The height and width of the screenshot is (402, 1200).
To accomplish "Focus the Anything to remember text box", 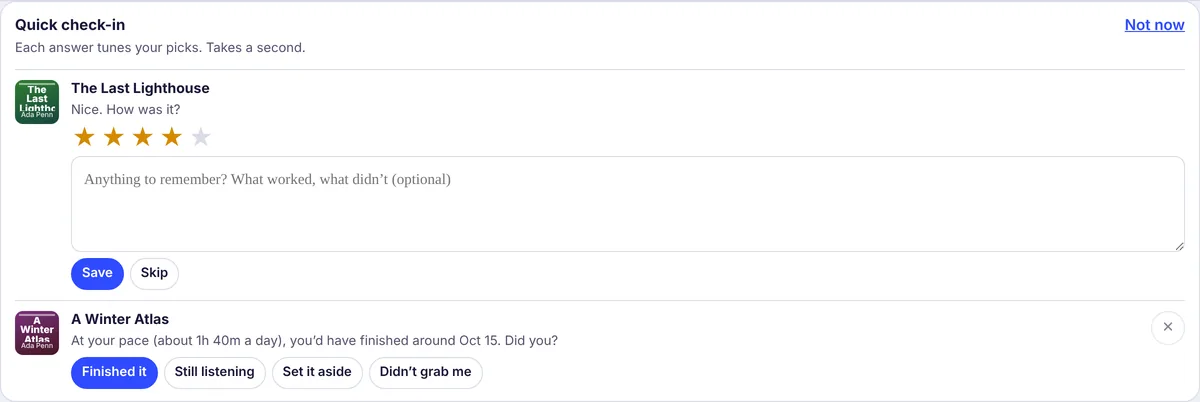I will click(628, 204).
